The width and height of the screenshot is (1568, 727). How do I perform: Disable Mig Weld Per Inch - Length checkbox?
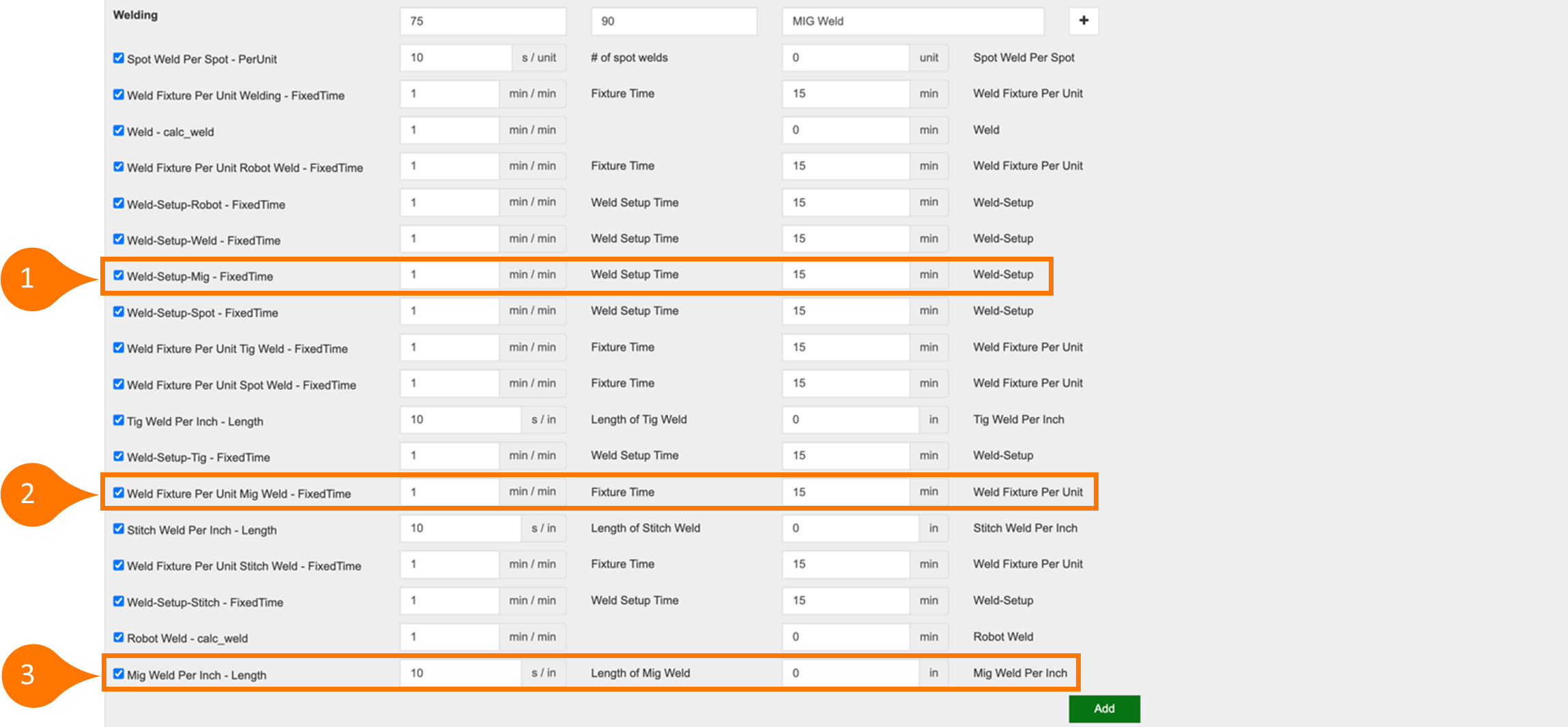(x=119, y=674)
